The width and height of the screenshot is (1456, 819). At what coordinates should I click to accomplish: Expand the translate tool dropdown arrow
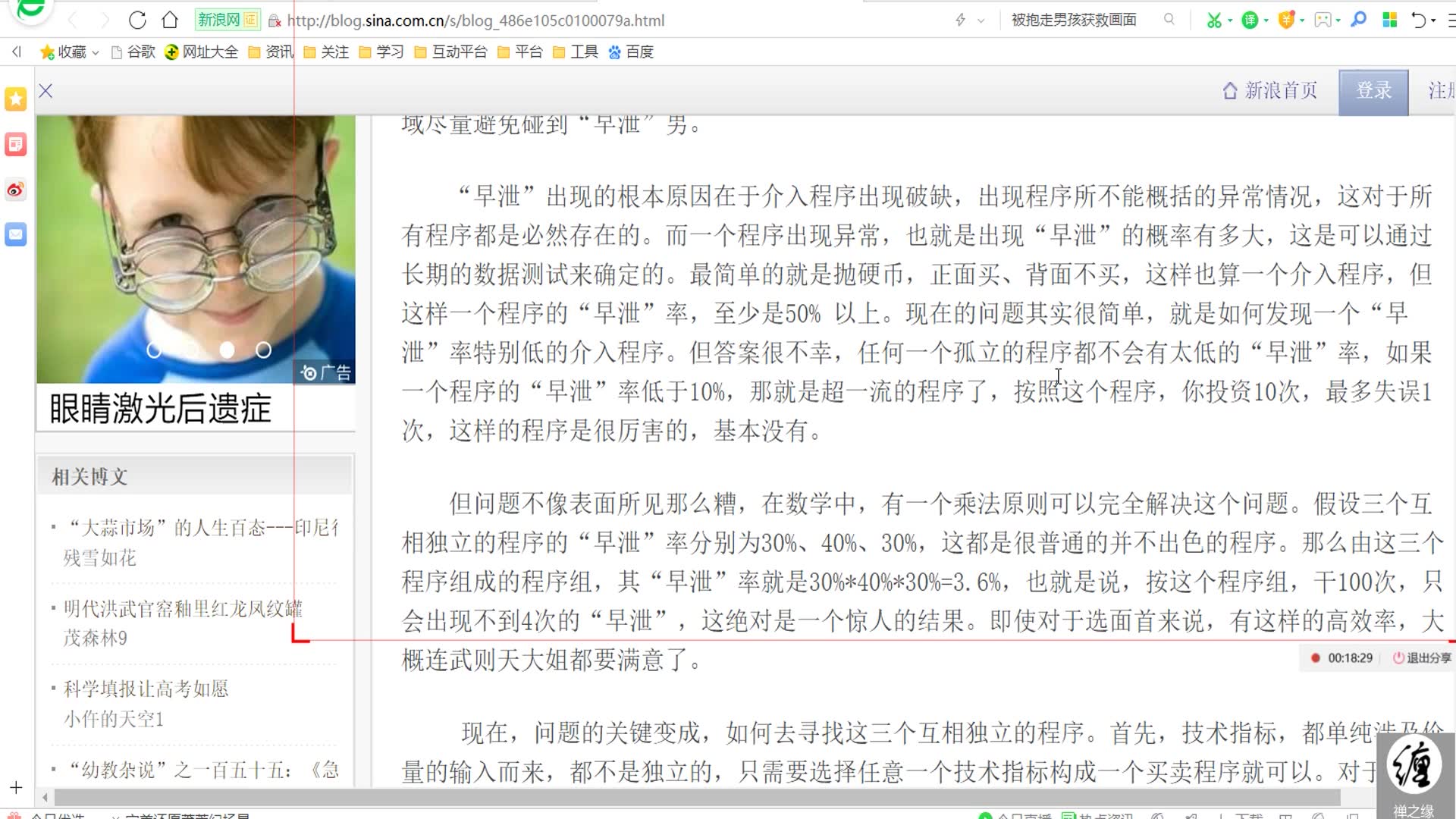tap(1266, 20)
